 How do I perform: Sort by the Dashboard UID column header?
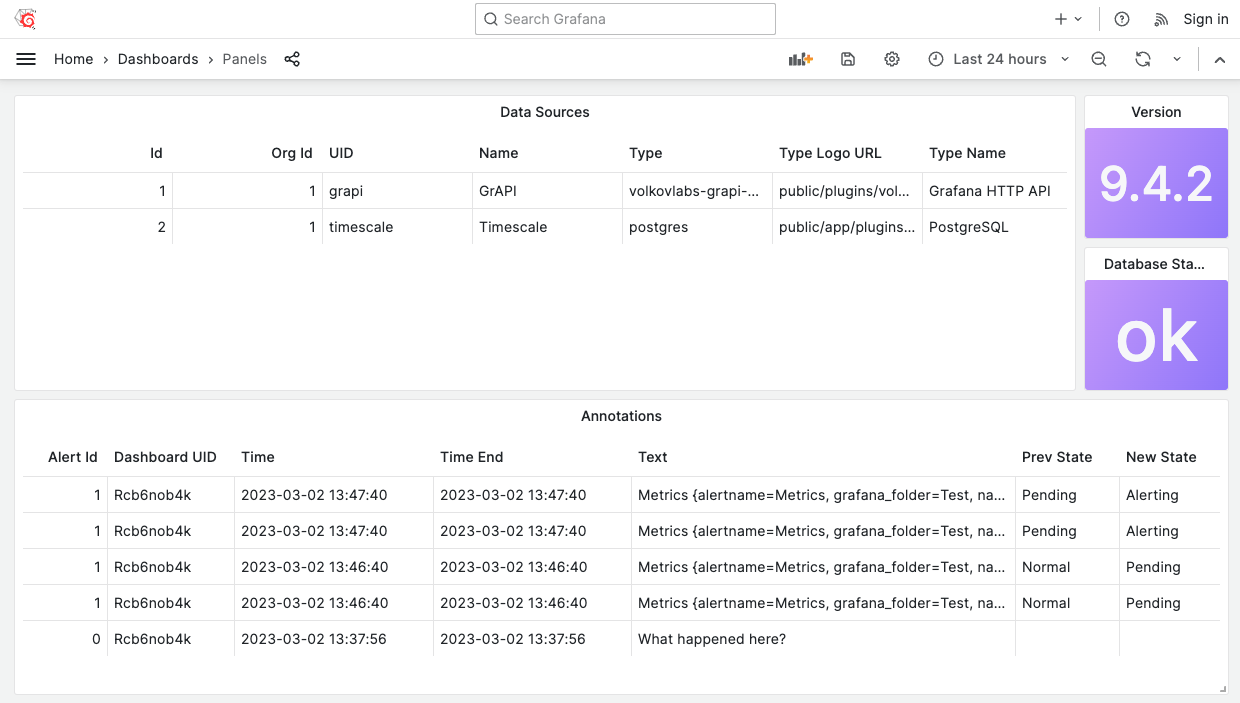coord(165,457)
